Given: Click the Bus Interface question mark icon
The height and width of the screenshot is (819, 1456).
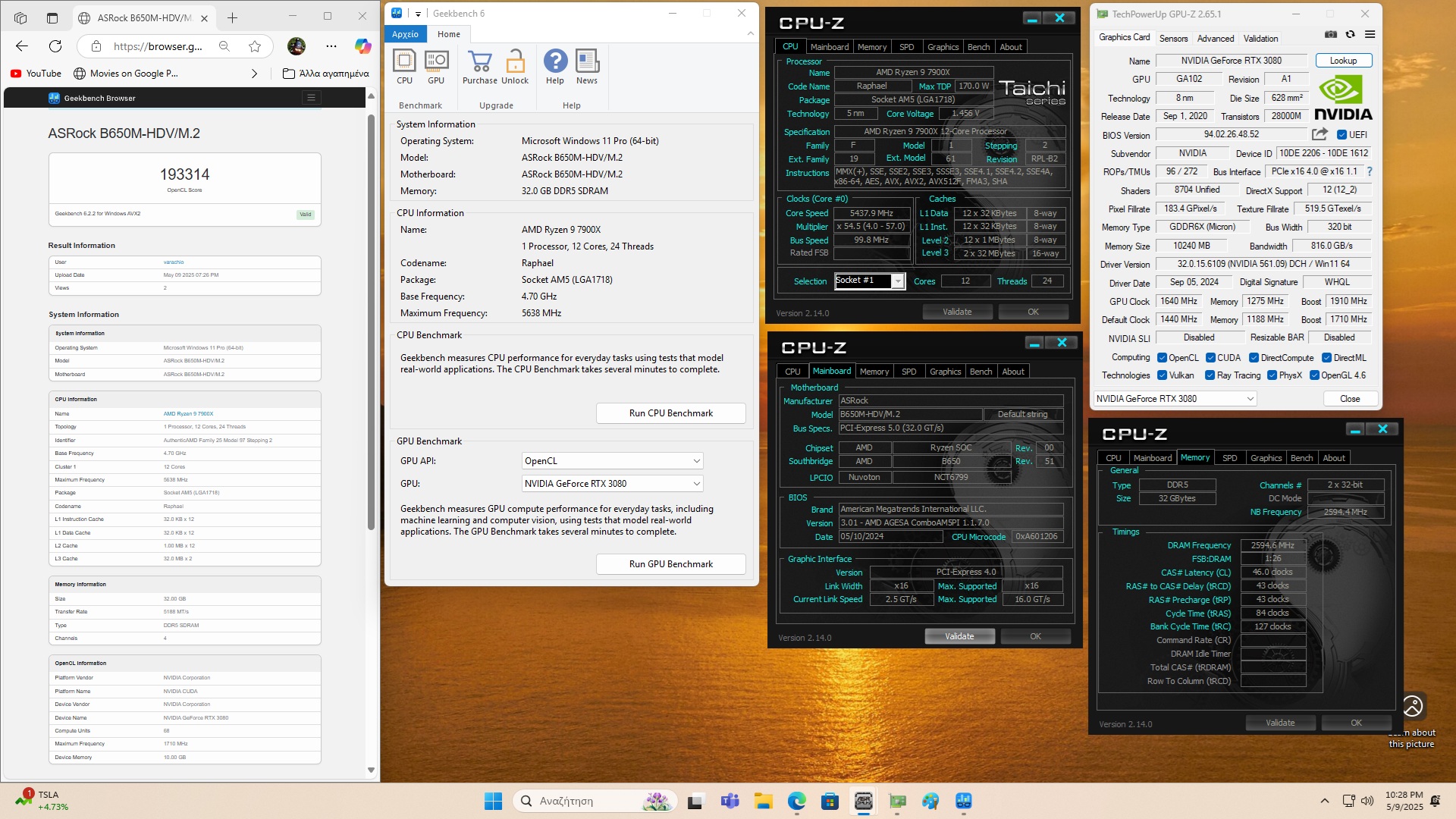Looking at the screenshot, I should pos(1370,171).
